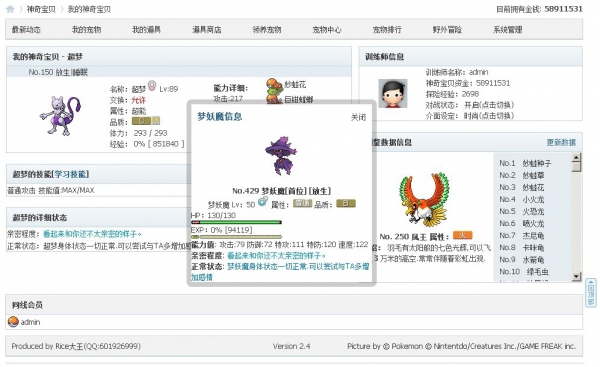
Task: Open the 我的宠物 menu item
Action: coord(86,29)
